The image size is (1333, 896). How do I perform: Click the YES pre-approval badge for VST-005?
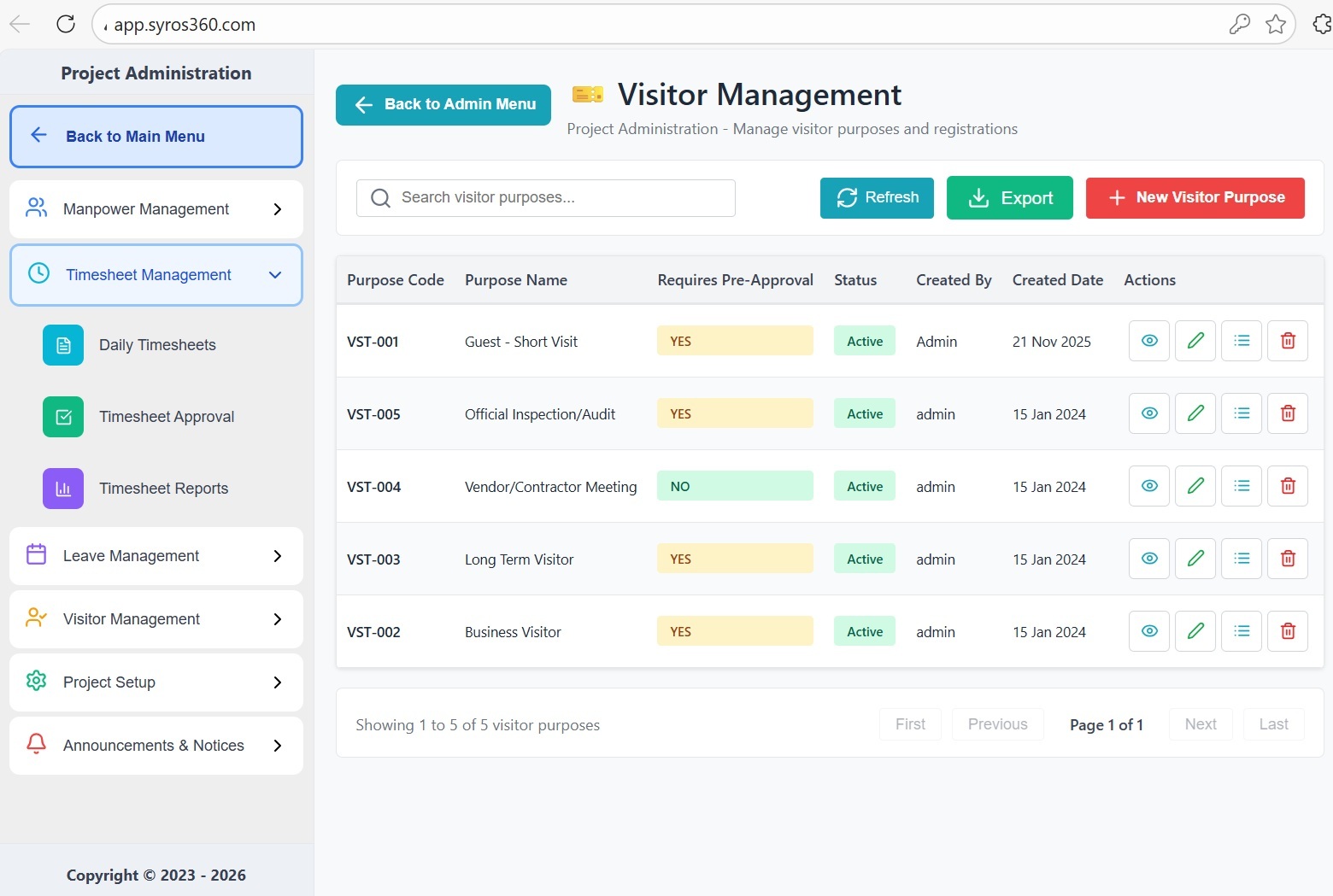[734, 413]
